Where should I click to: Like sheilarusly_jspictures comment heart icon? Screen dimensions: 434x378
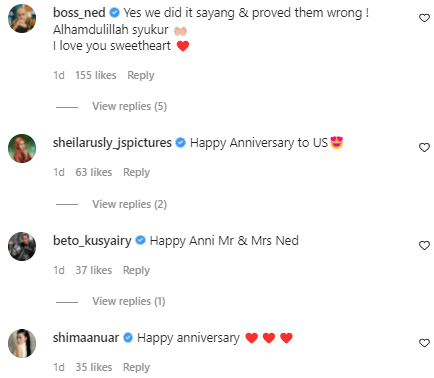[424, 147]
